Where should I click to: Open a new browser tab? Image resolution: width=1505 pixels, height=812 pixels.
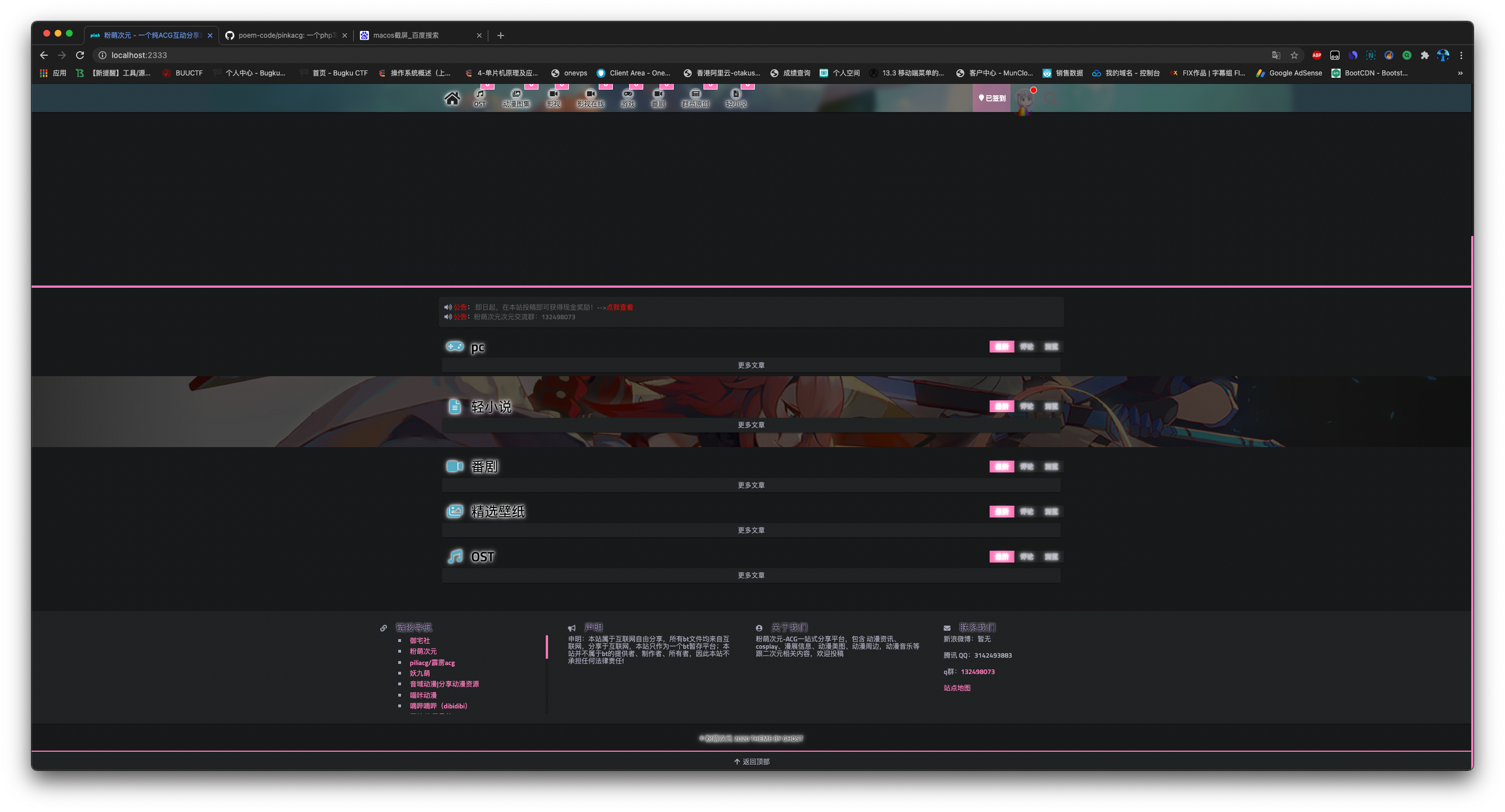[x=500, y=35]
